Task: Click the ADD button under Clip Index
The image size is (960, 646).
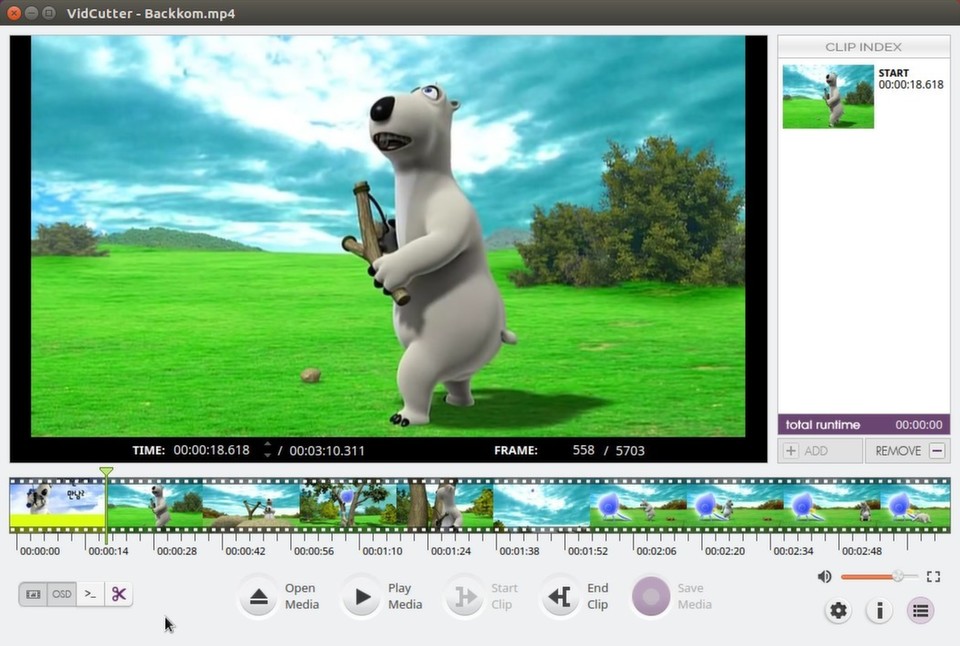Action: point(820,451)
